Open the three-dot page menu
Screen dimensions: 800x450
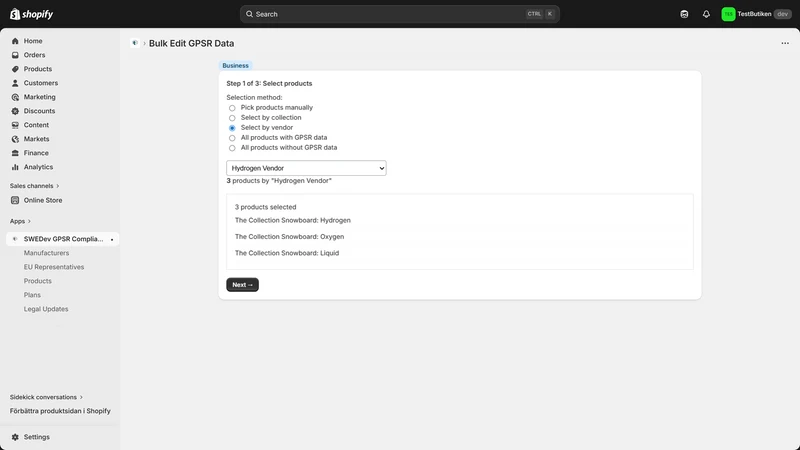pos(785,43)
